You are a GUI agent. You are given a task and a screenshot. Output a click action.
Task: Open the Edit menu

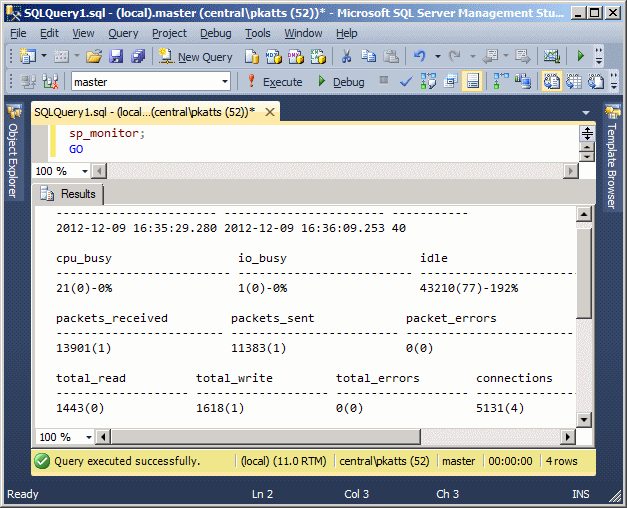click(50, 33)
